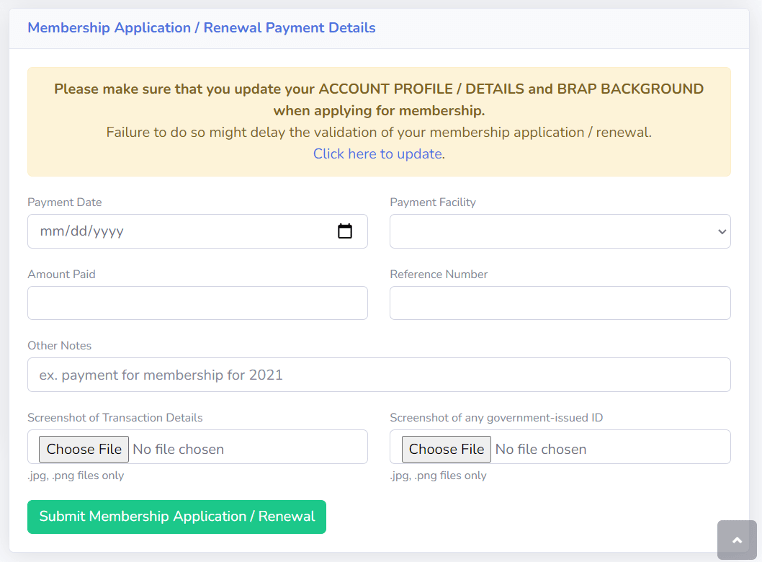Focus the Amount Paid input field

pyautogui.click(x=197, y=303)
